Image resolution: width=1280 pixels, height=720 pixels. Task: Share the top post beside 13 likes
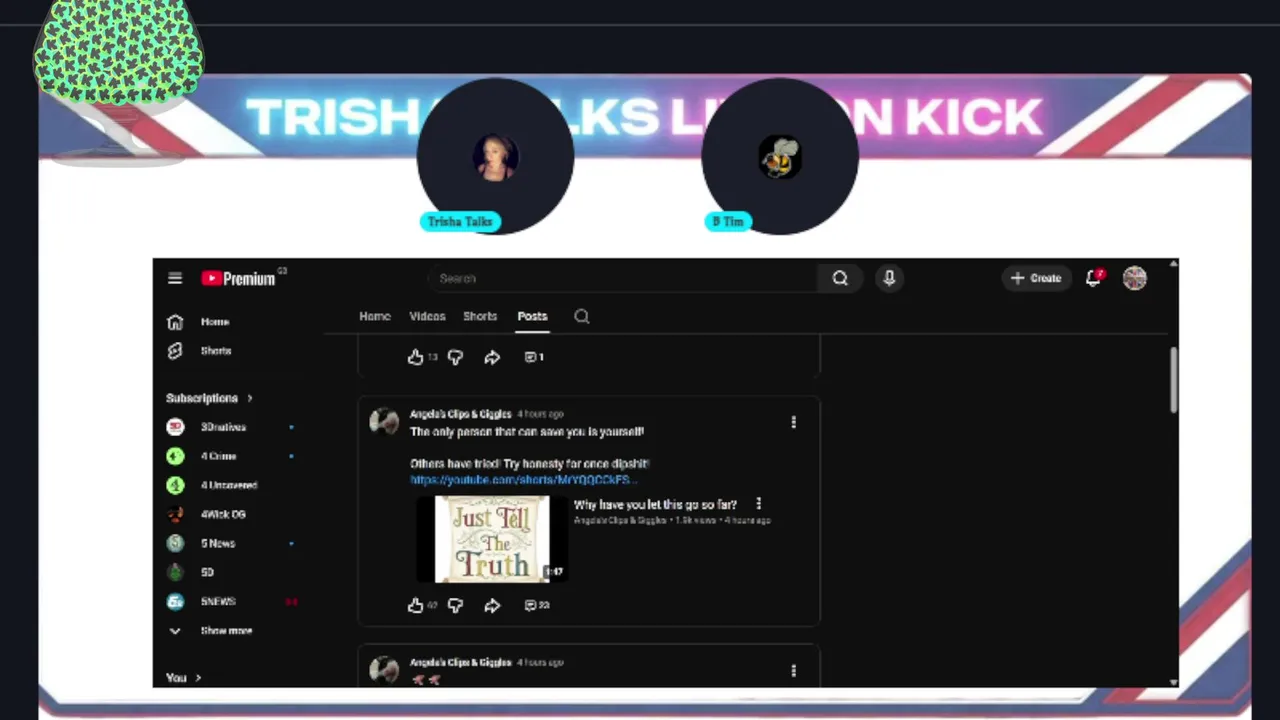(492, 357)
